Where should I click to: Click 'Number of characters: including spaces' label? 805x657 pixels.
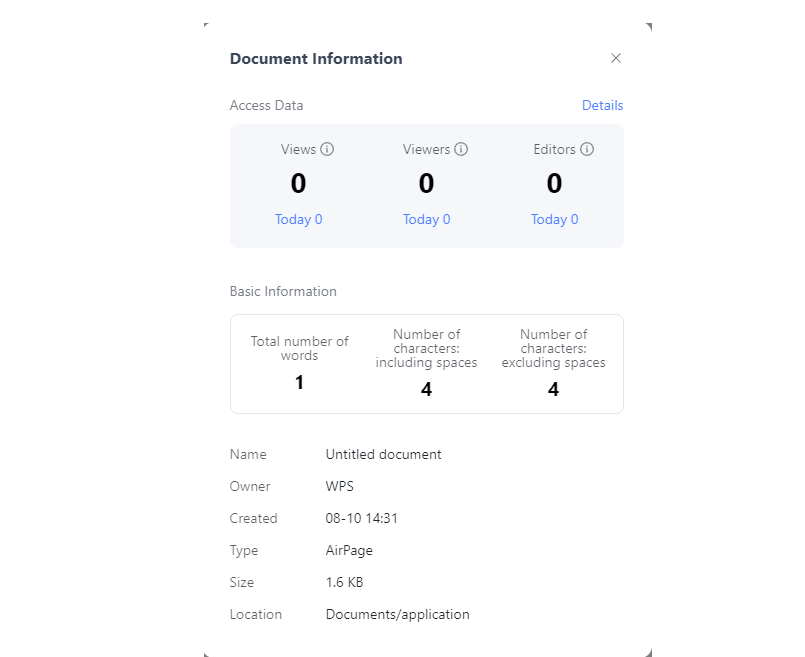pyautogui.click(x=426, y=349)
